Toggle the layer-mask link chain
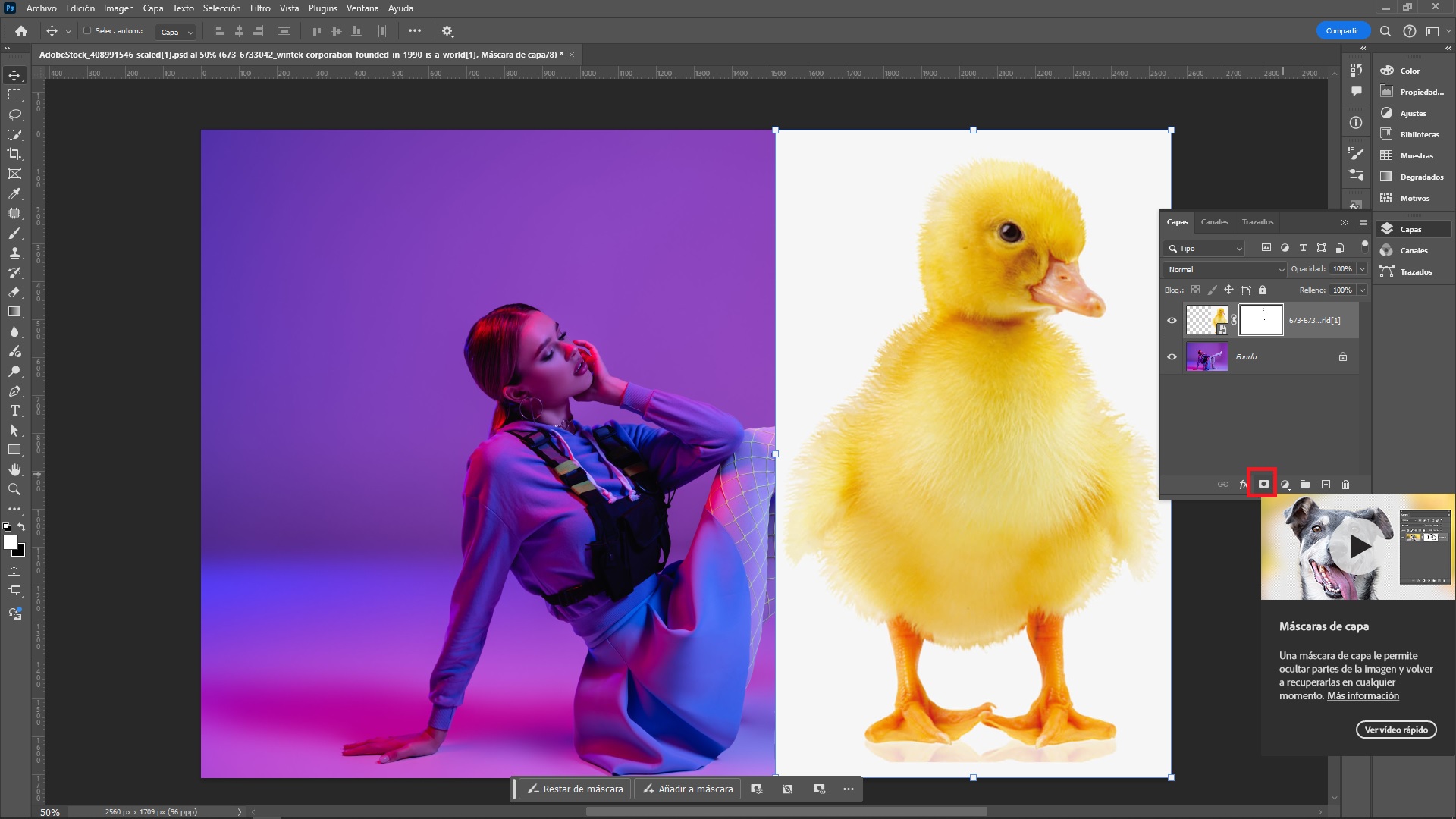 (1234, 320)
